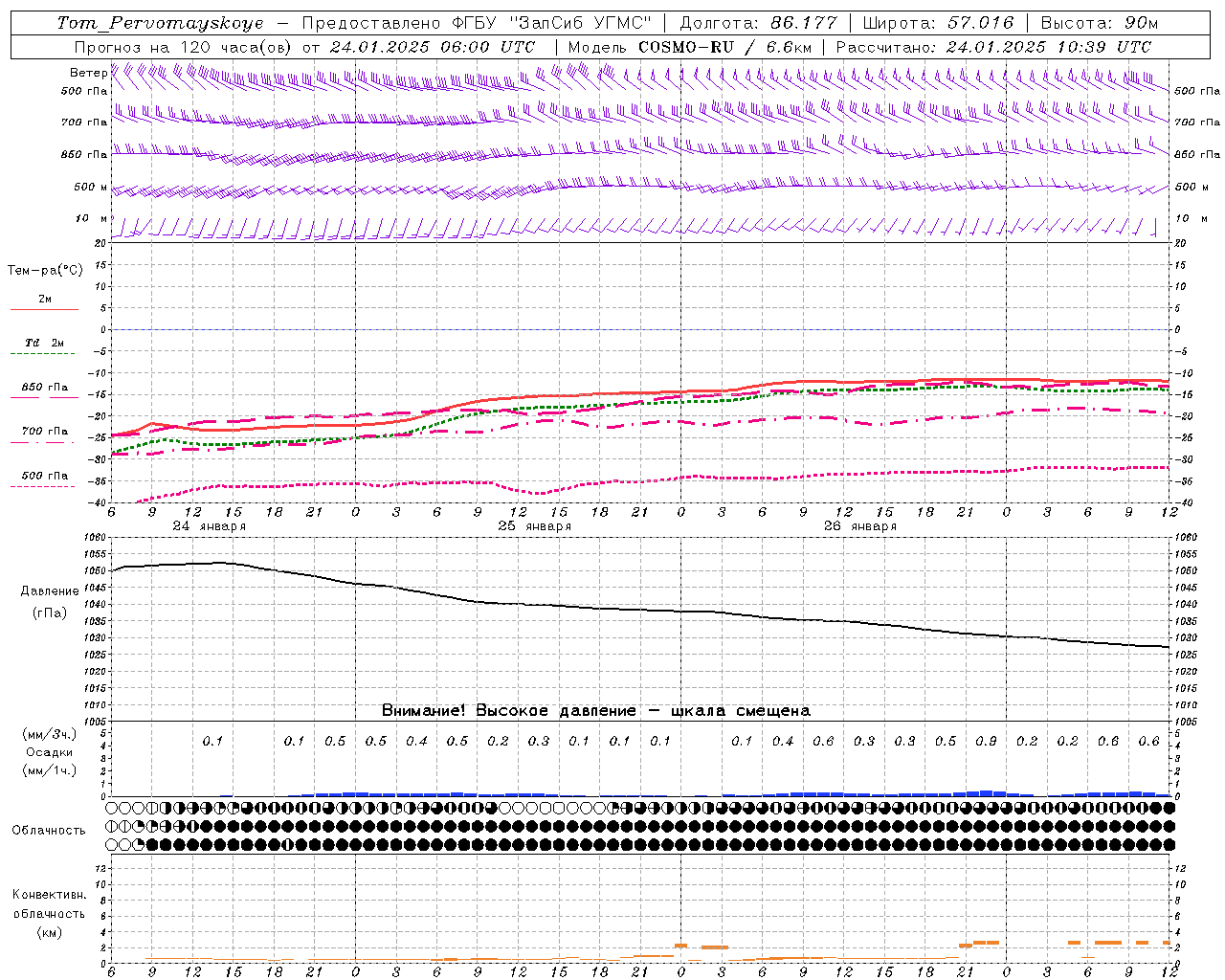
Task: Click the "700 гПа" temperature legend entry
Action: coord(45,432)
